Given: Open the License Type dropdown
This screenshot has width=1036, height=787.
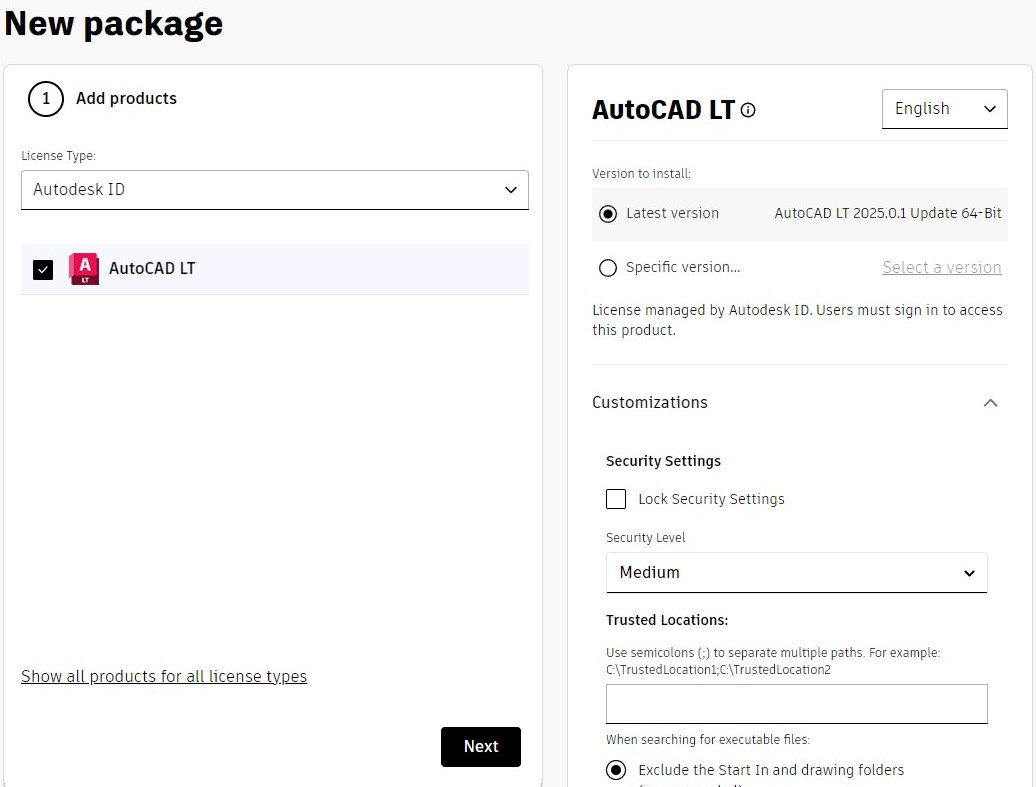Looking at the screenshot, I should pyautogui.click(x=275, y=190).
